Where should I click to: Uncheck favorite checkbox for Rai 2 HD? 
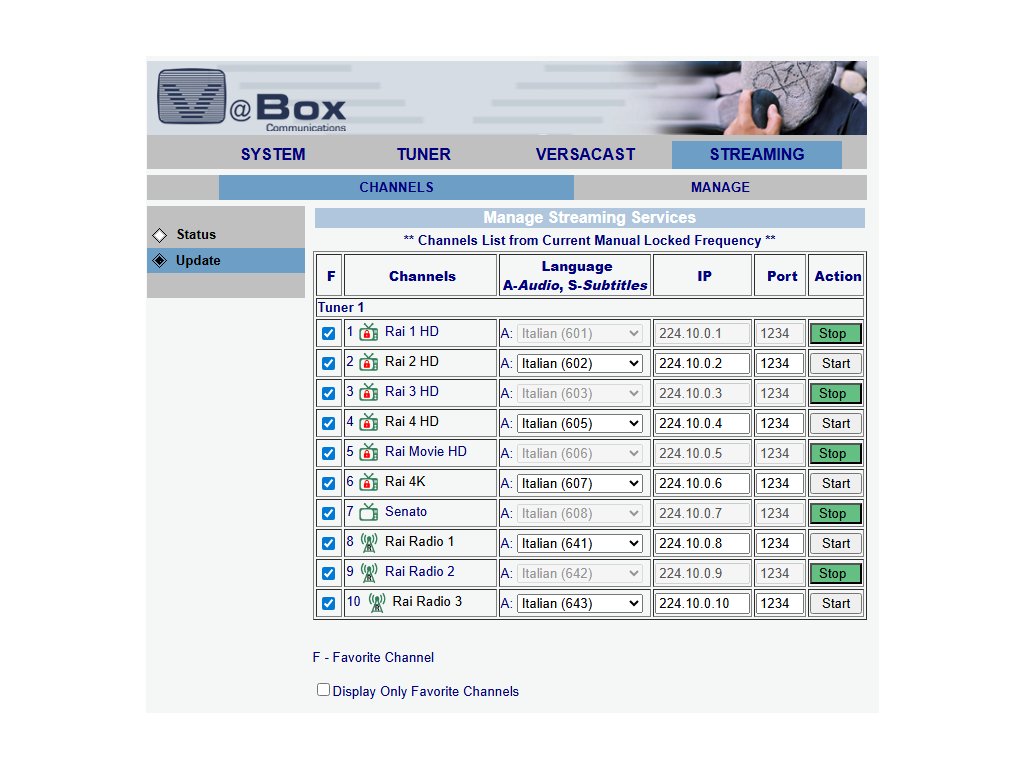328,364
